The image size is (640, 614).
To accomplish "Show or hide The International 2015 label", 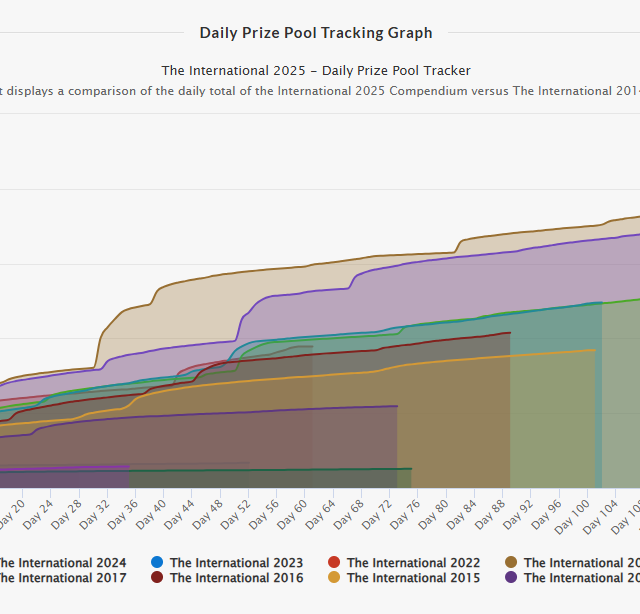I will 413,578.
